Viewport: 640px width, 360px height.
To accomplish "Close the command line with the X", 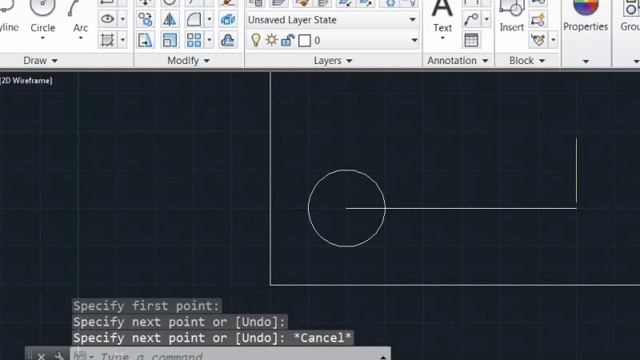I will pyautogui.click(x=41, y=356).
